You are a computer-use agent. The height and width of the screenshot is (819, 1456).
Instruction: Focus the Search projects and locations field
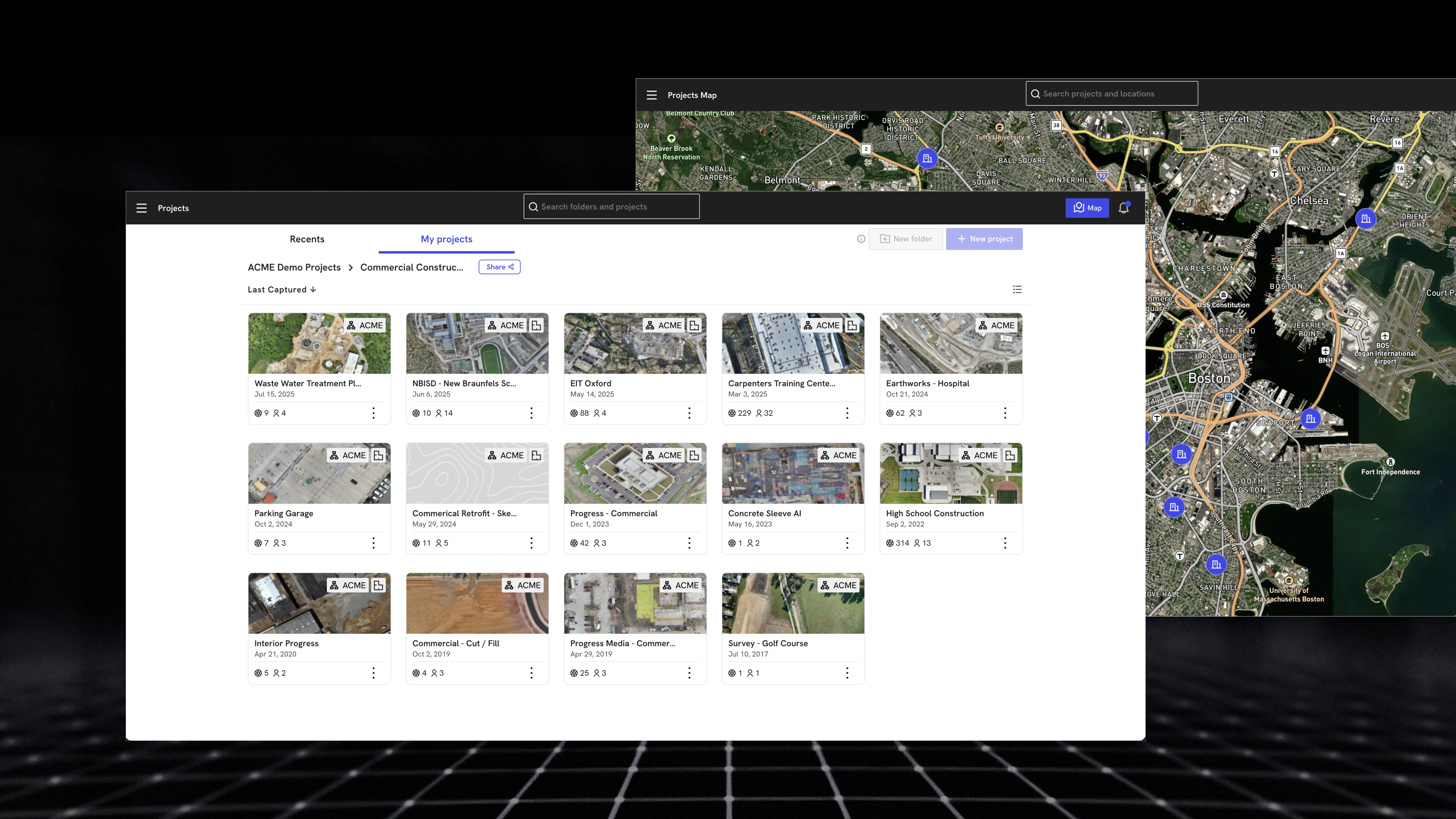tap(1112, 93)
